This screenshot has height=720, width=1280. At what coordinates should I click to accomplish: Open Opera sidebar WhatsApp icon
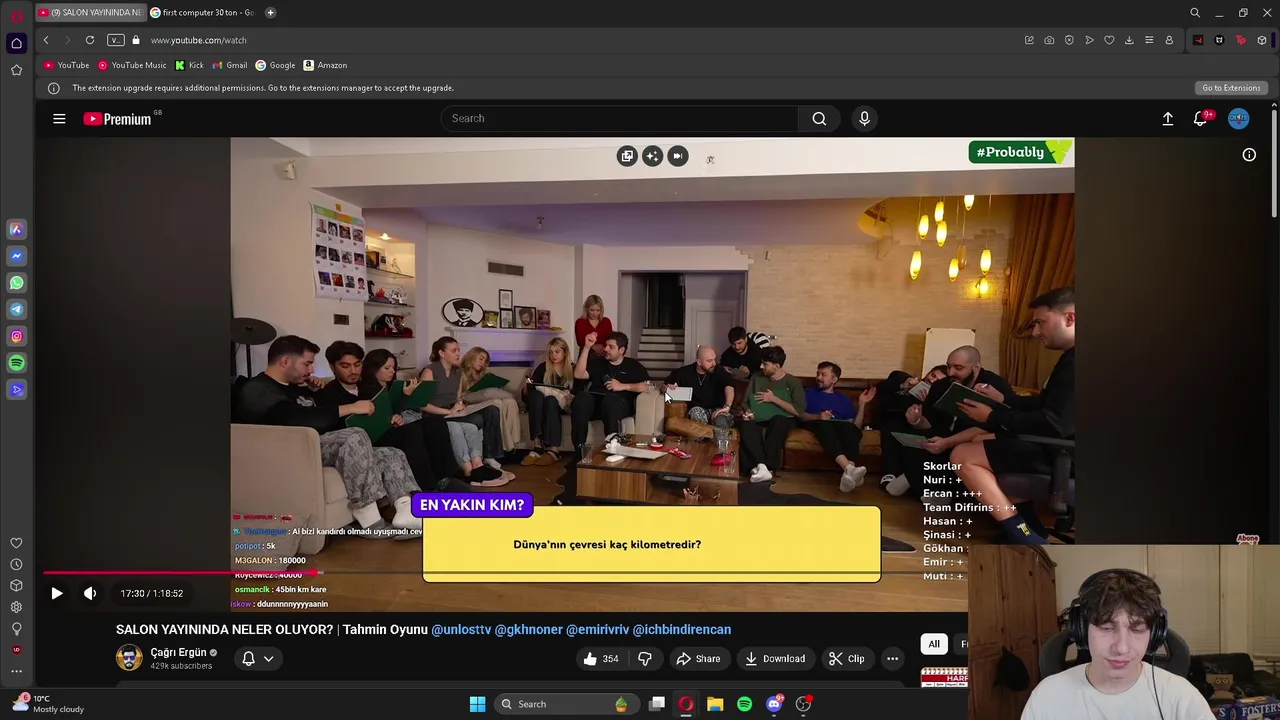(17, 283)
